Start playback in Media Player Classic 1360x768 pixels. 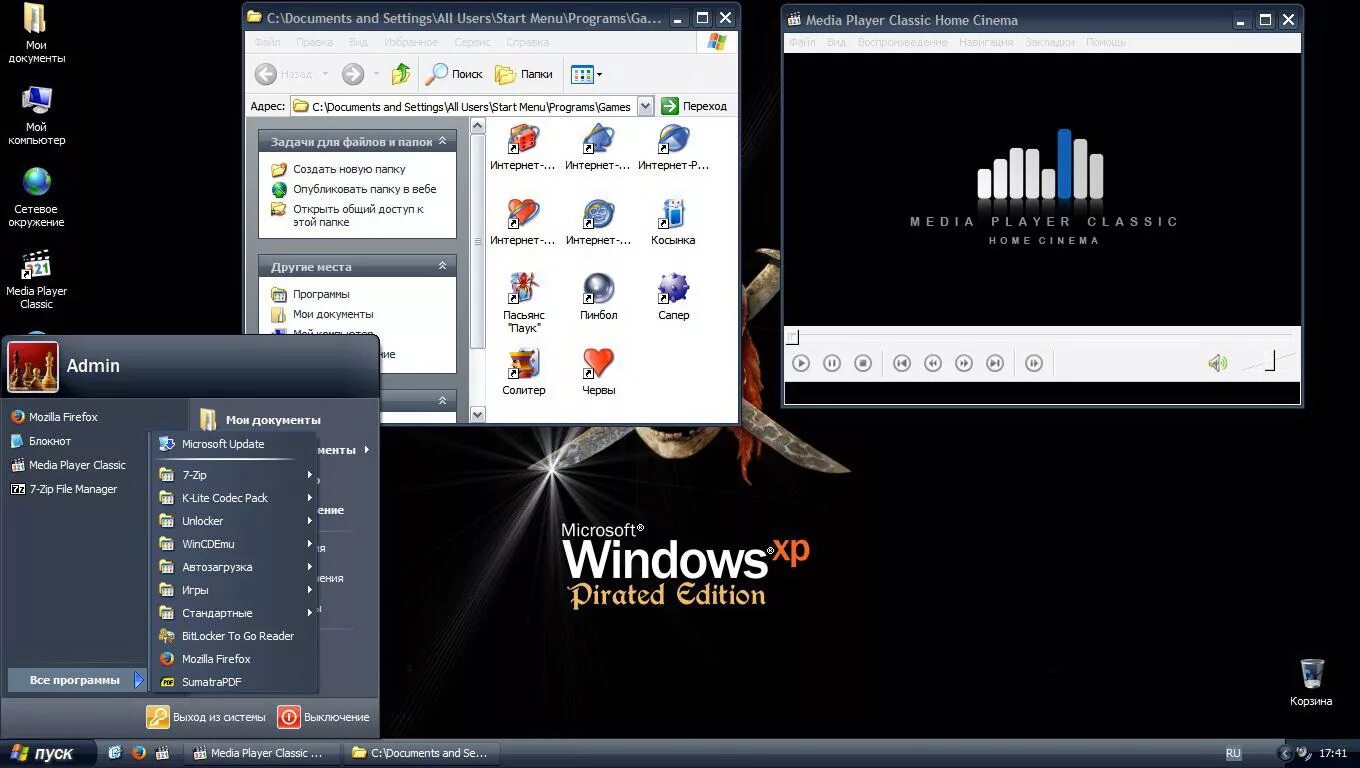[801, 363]
